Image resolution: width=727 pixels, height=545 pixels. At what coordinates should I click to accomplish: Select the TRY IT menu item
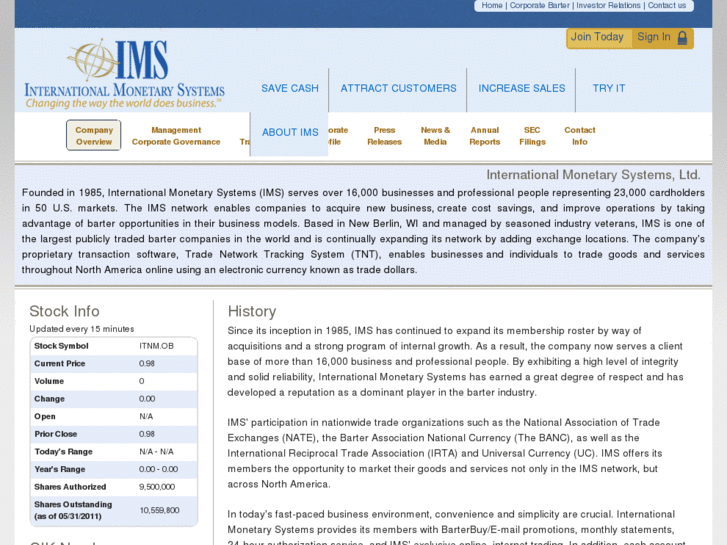coord(609,88)
